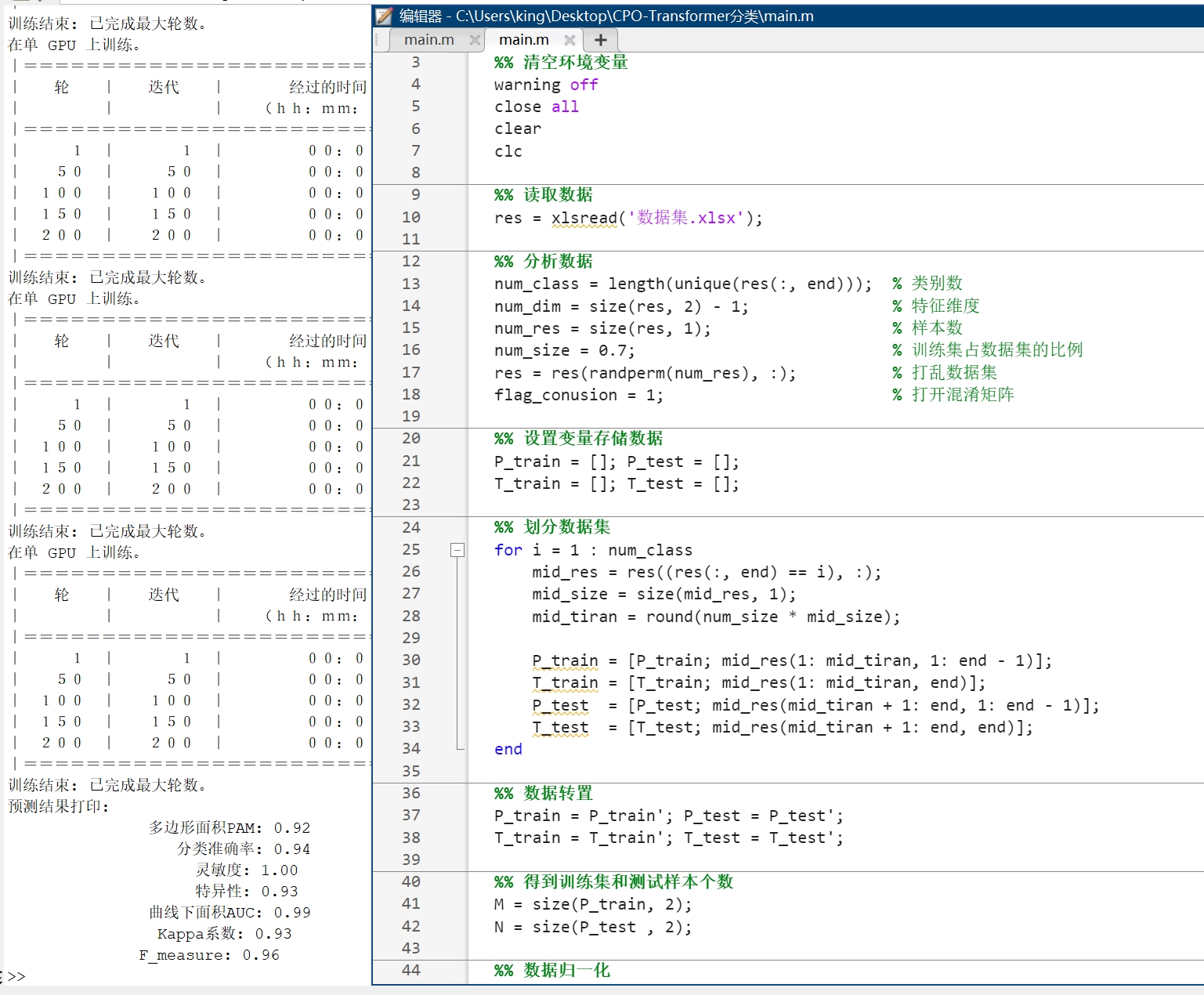
Task: Click '多边形面积PAM: 0.92' output line
Action: click(x=230, y=828)
